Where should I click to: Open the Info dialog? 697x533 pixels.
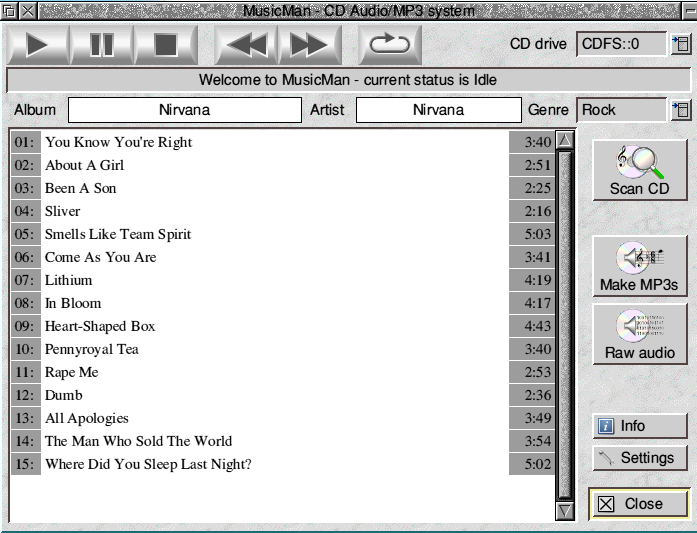tap(640, 426)
